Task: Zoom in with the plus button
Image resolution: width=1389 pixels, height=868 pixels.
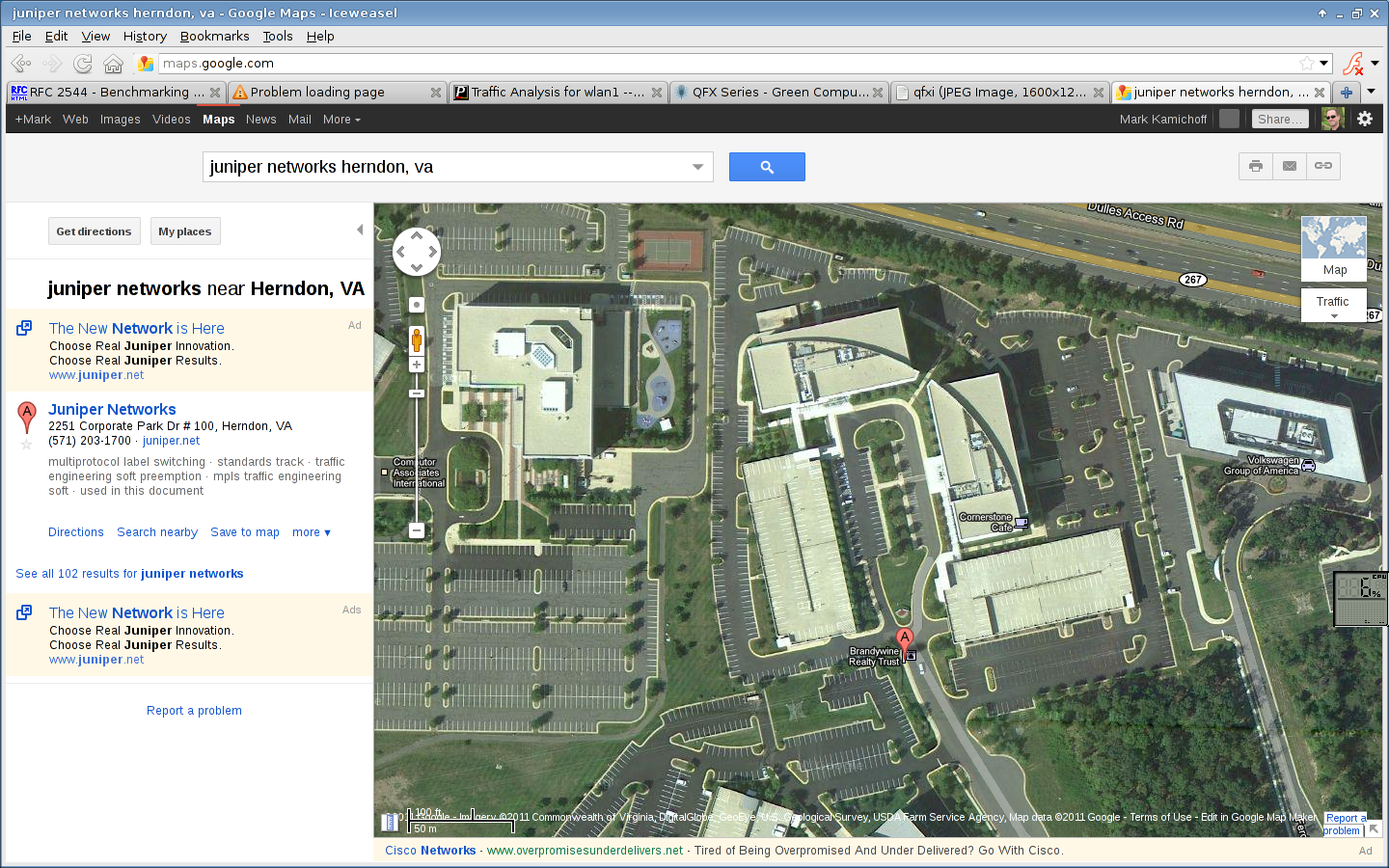Action: [417, 365]
